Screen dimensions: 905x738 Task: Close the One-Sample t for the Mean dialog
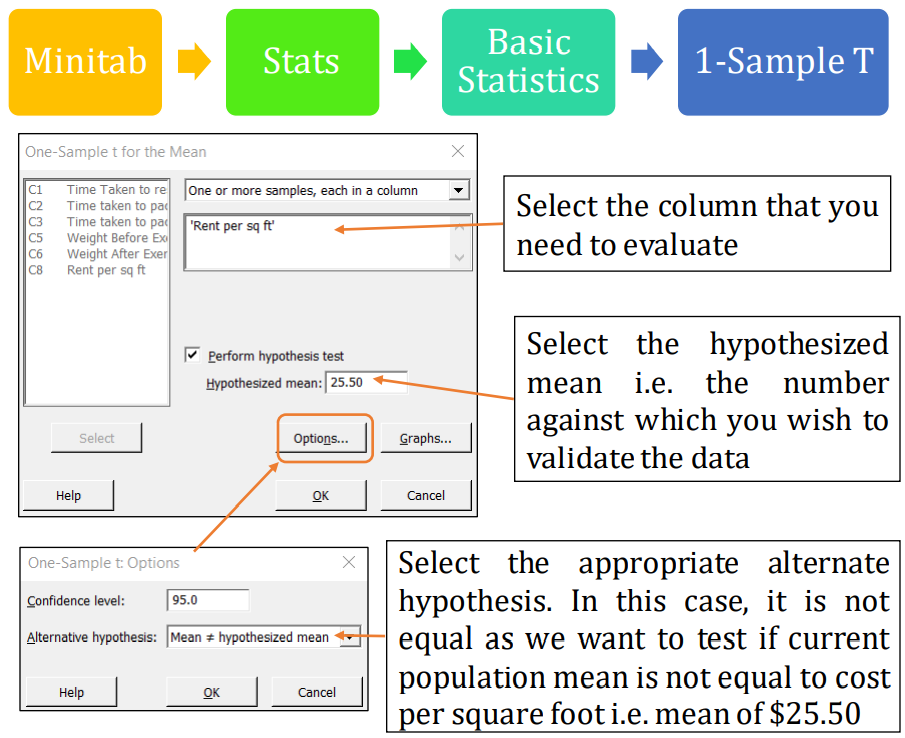(458, 152)
